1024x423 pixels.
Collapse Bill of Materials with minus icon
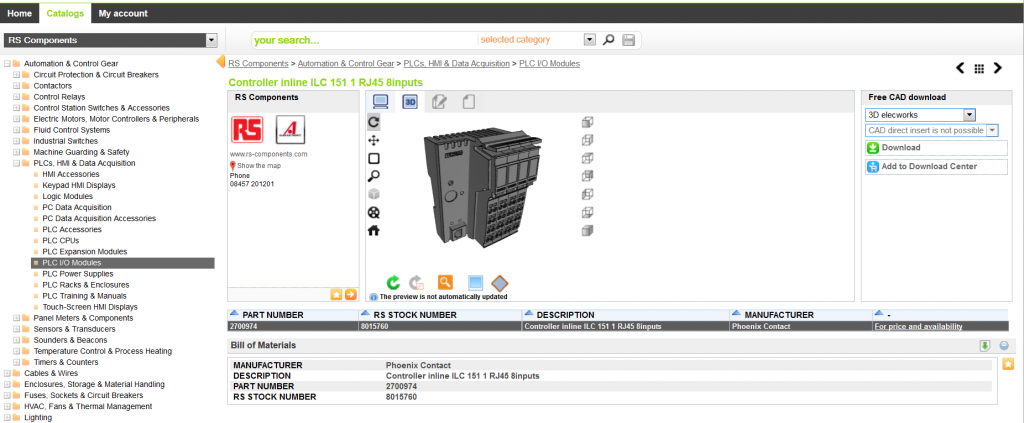click(x=1004, y=345)
